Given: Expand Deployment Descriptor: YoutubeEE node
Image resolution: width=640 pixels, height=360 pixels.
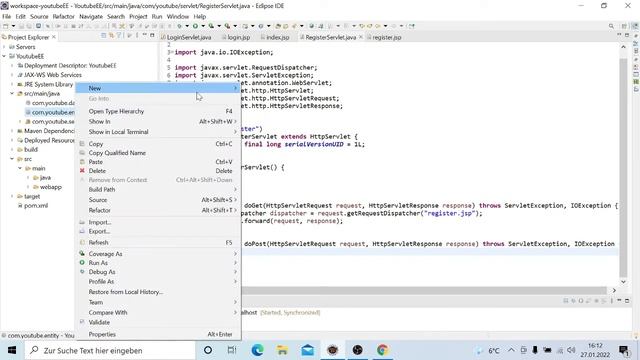Looking at the screenshot, I should [x=12, y=66].
